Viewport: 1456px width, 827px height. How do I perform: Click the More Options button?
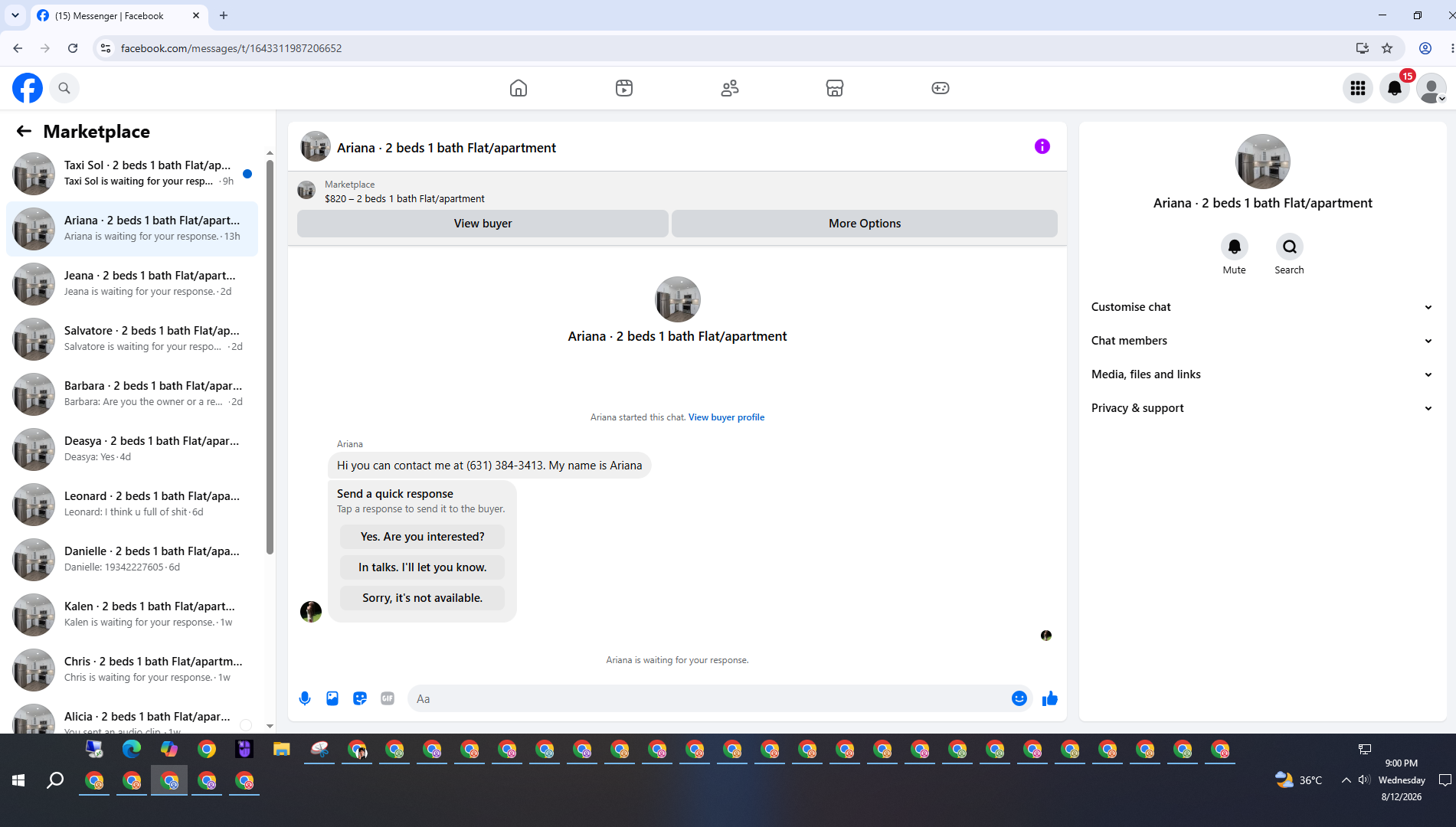coord(865,224)
